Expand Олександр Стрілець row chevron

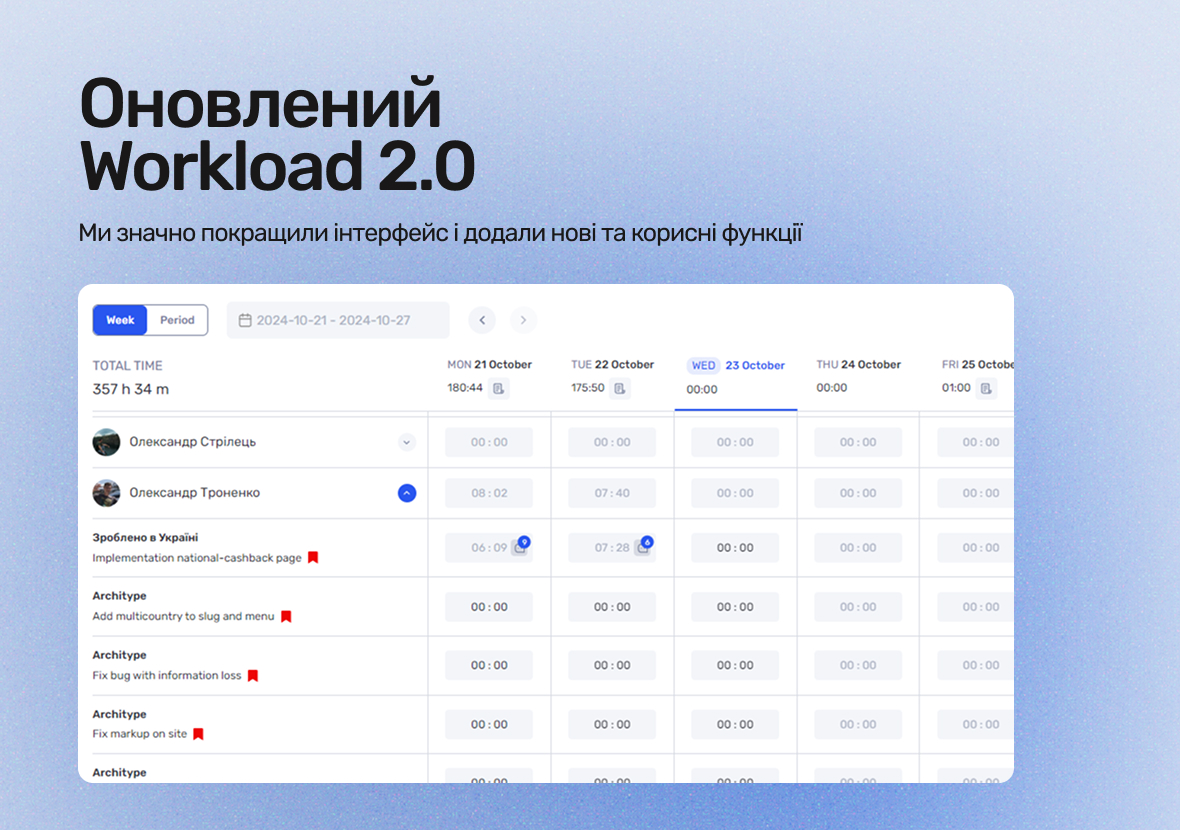coord(406,442)
